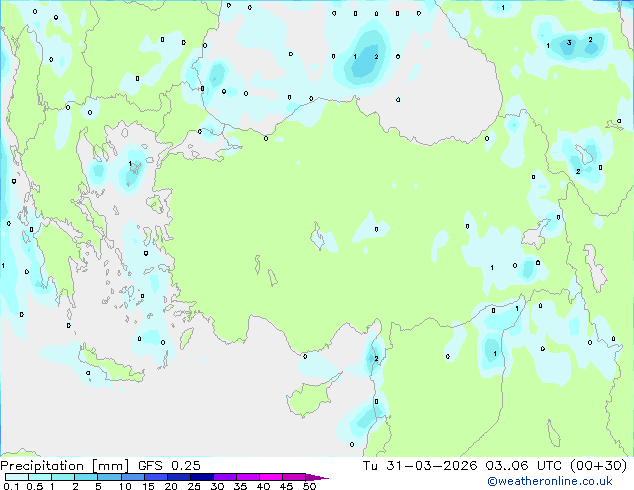Pick the 0.1–0.5 mm legend swatch
634x490 pixels.
17,477
